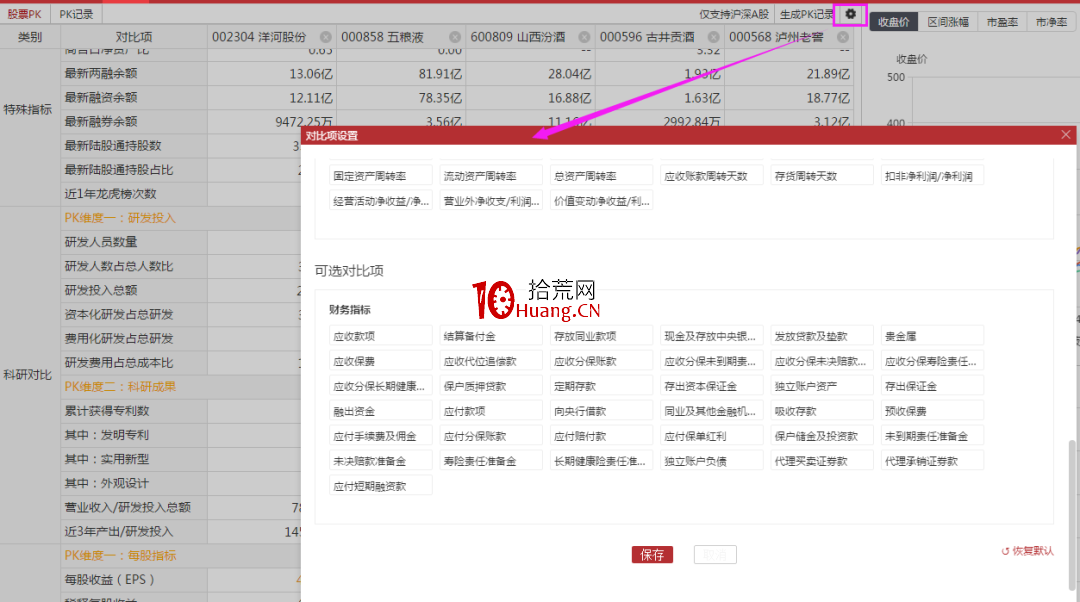Add 独立账户资产 item
1080x602 pixels.
[x=822, y=386]
